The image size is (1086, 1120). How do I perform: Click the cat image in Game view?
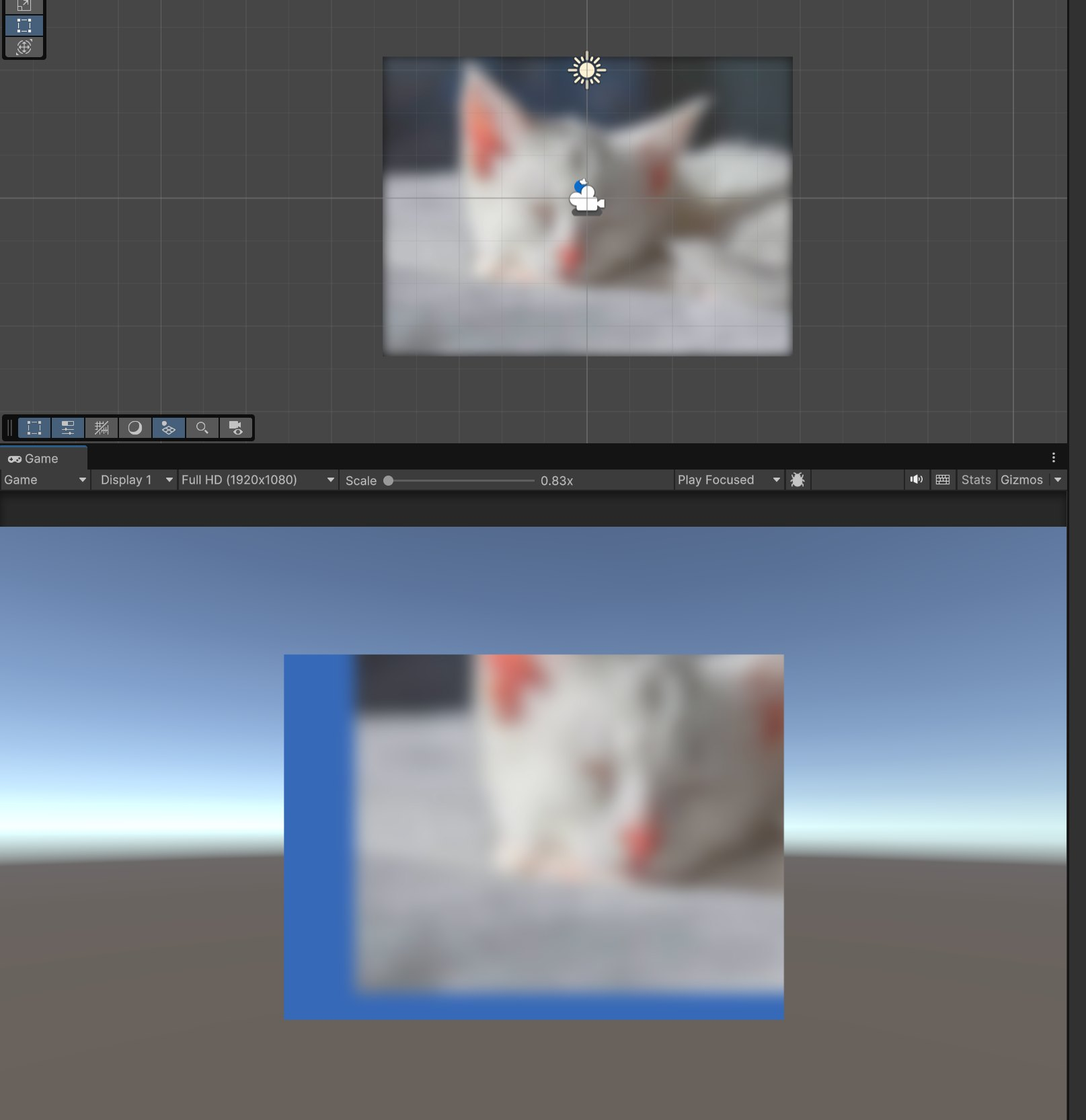click(x=534, y=837)
